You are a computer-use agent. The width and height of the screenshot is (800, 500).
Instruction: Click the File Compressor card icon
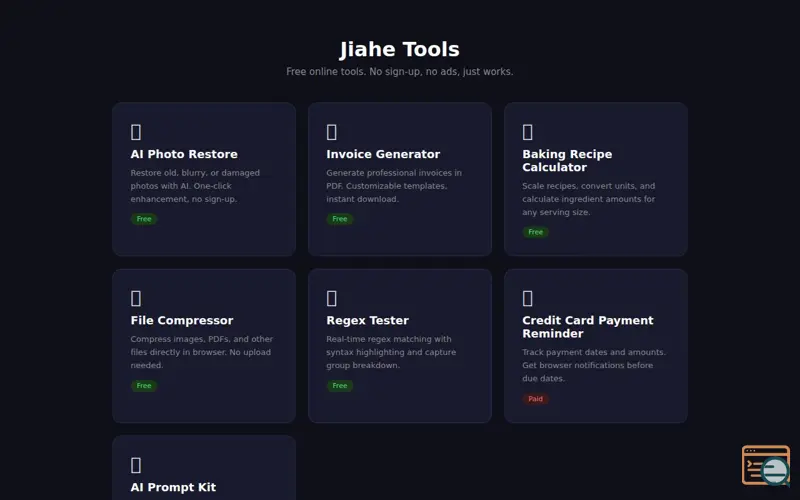click(136, 298)
